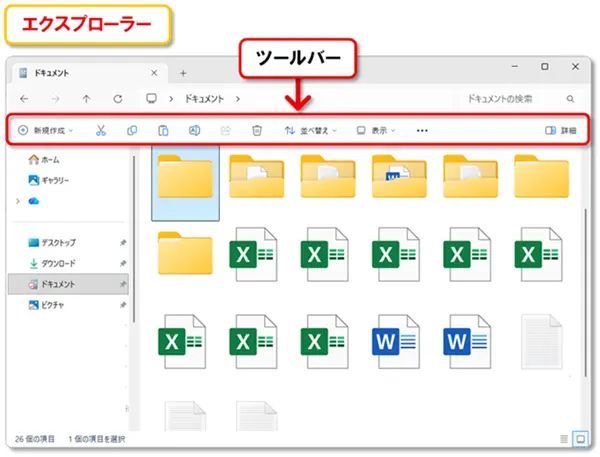Select the first Excel file in third row
Screen dimensions: 600x457
point(182,342)
